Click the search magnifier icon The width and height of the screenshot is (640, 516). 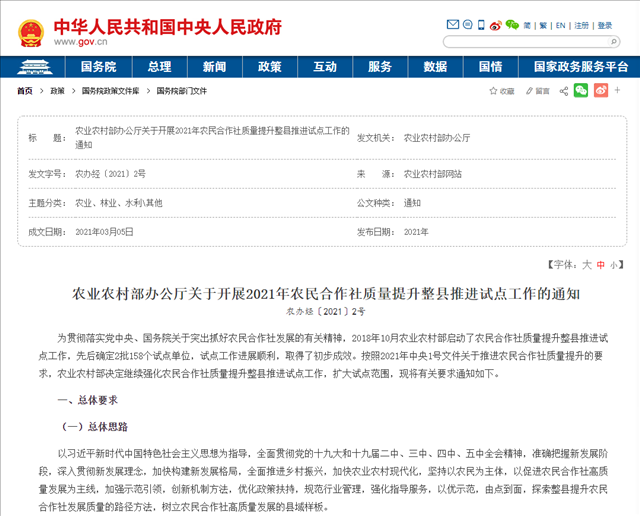[613, 42]
